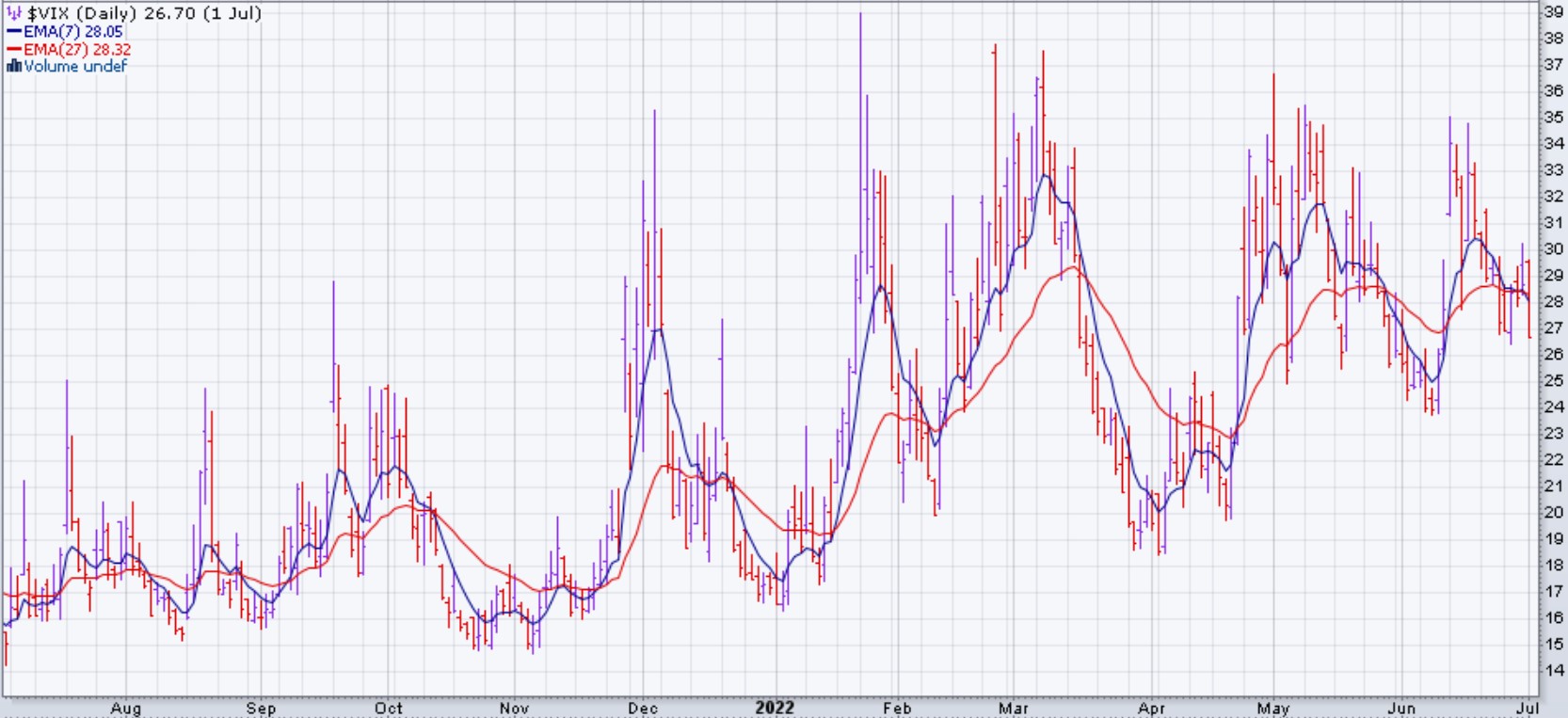The width and height of the screenshot is (1568, 718).
Task: Click the 39 value on the price axis
Action: click(1553, 11)
